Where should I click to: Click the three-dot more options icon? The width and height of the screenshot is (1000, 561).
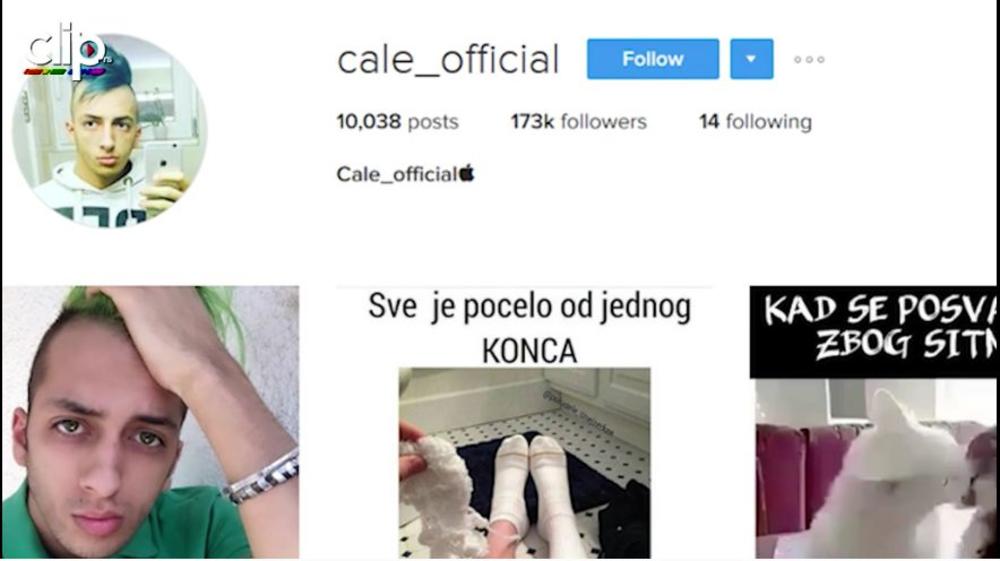pos(809,59)
